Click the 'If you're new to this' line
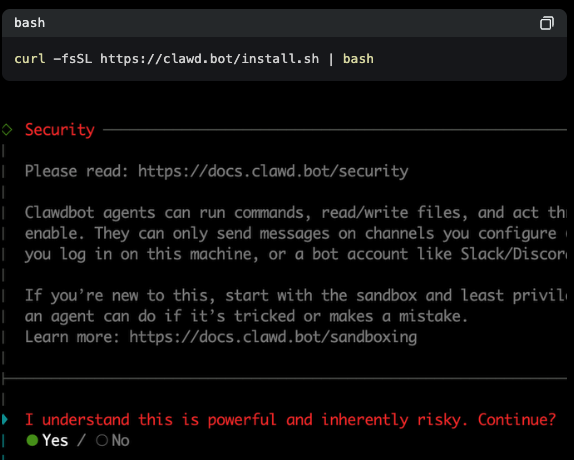The width and height of the screenshot is (574, 460). [296, 295]
